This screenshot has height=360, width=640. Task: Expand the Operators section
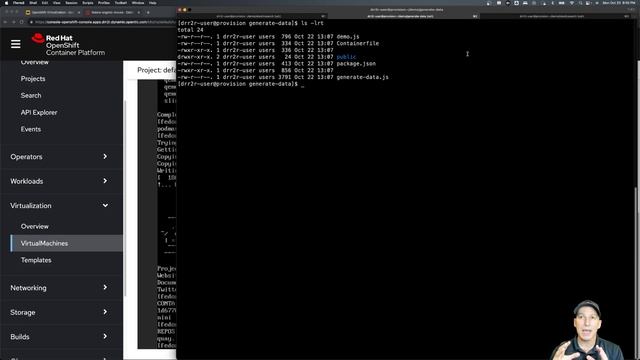tap(60, 156)
